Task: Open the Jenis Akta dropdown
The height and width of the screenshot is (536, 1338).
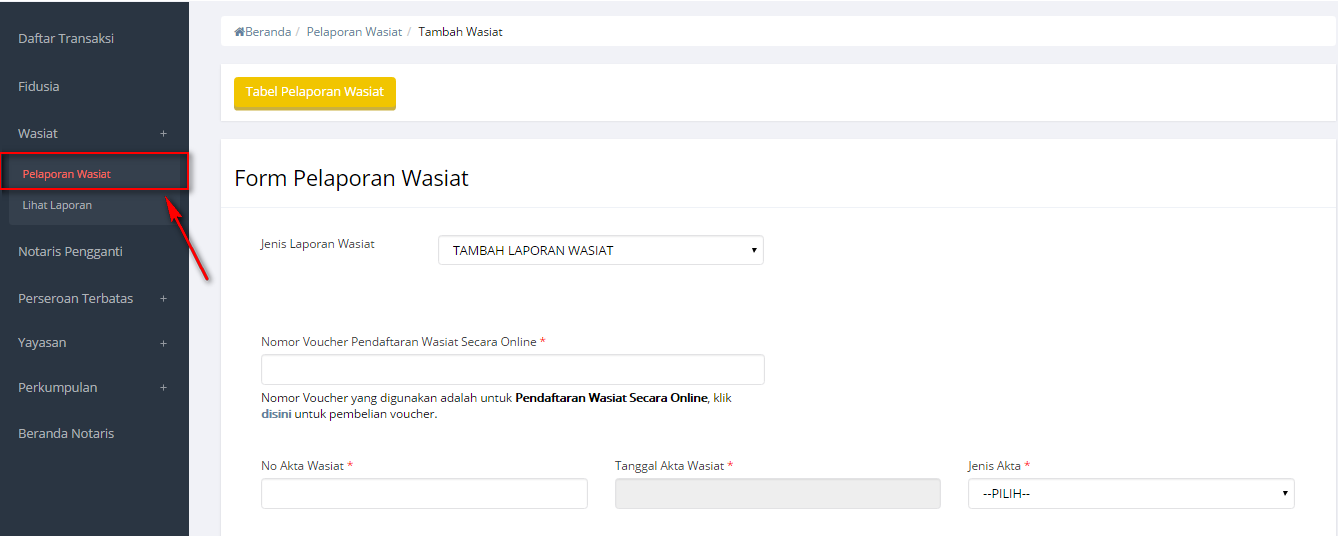Action: pyautogui.click(x=1130, y=494)
